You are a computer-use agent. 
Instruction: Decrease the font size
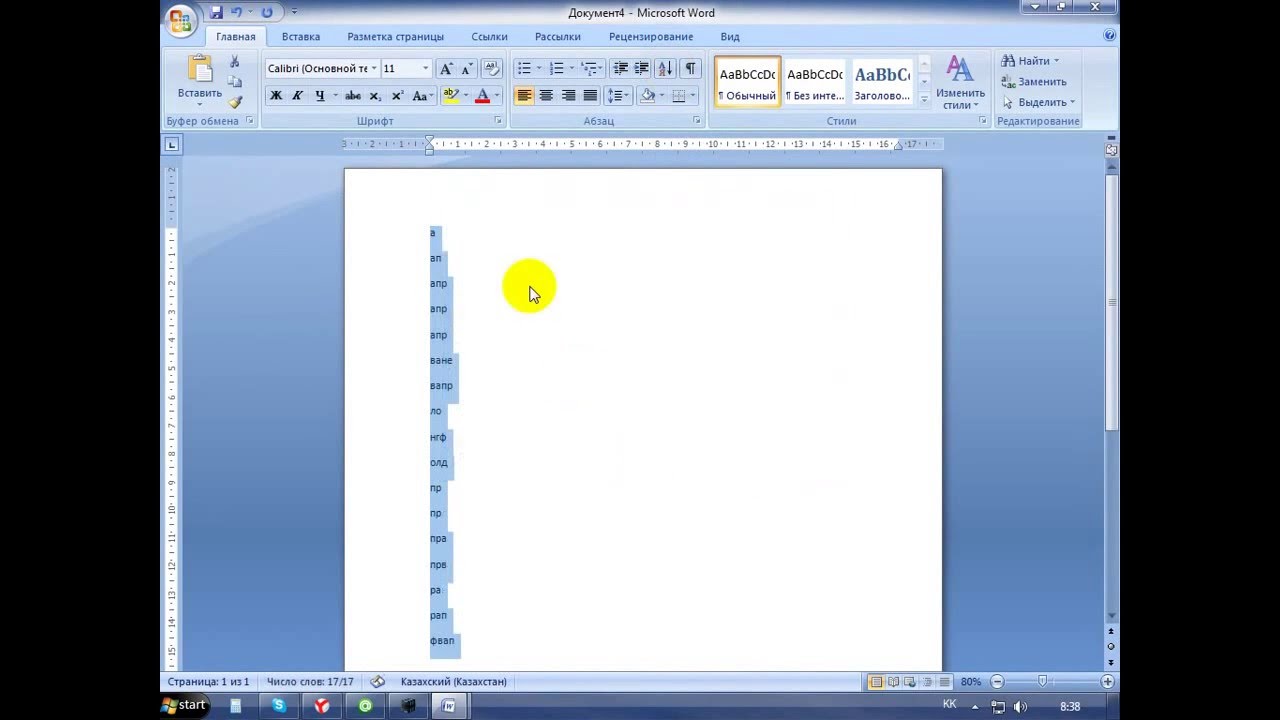point(466,68)
